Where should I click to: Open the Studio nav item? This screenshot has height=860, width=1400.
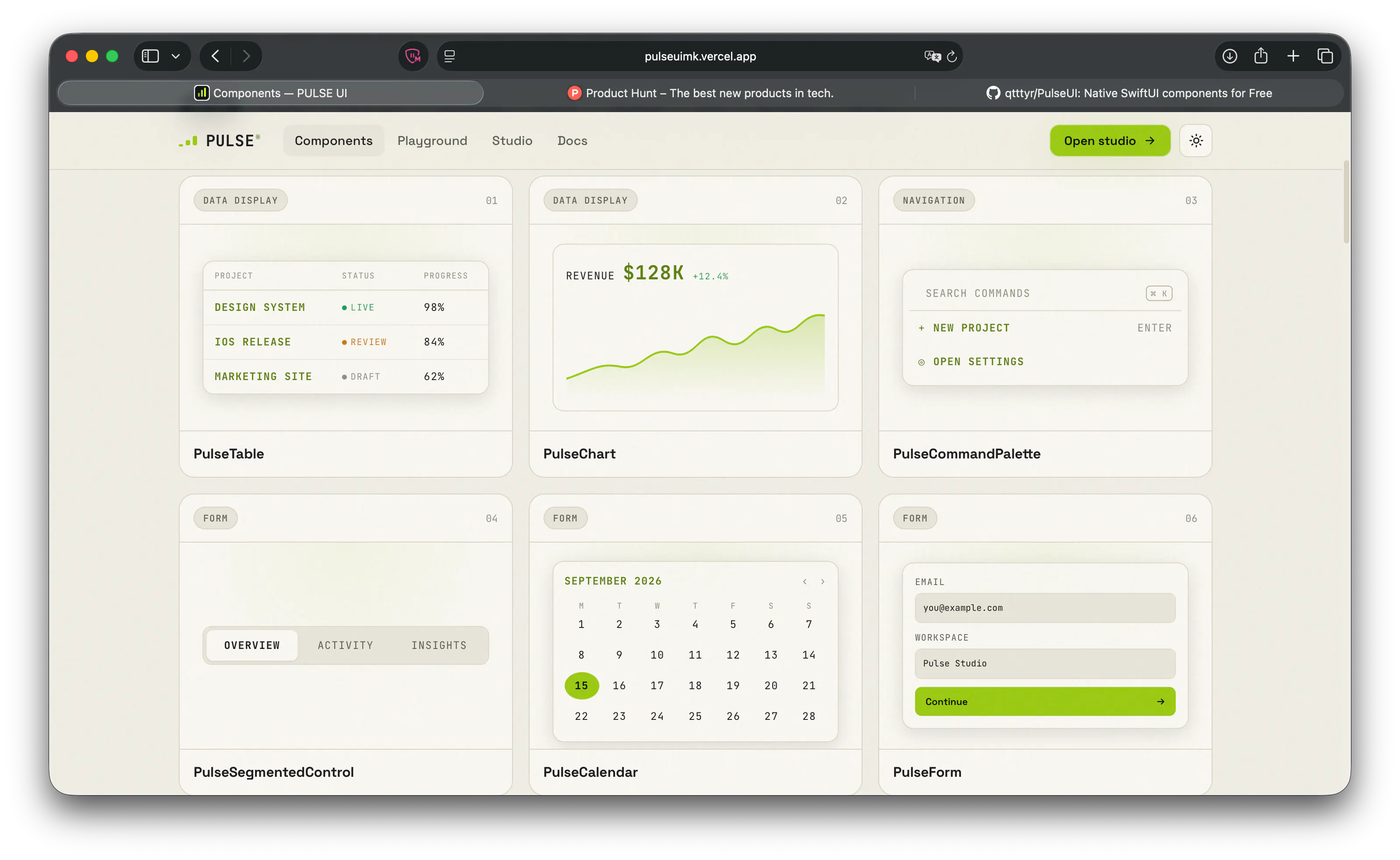tap(512, 141)
